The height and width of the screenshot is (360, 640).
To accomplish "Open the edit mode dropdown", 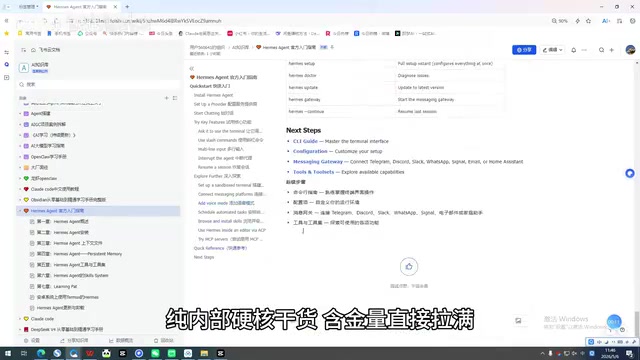I will point(552,50).
